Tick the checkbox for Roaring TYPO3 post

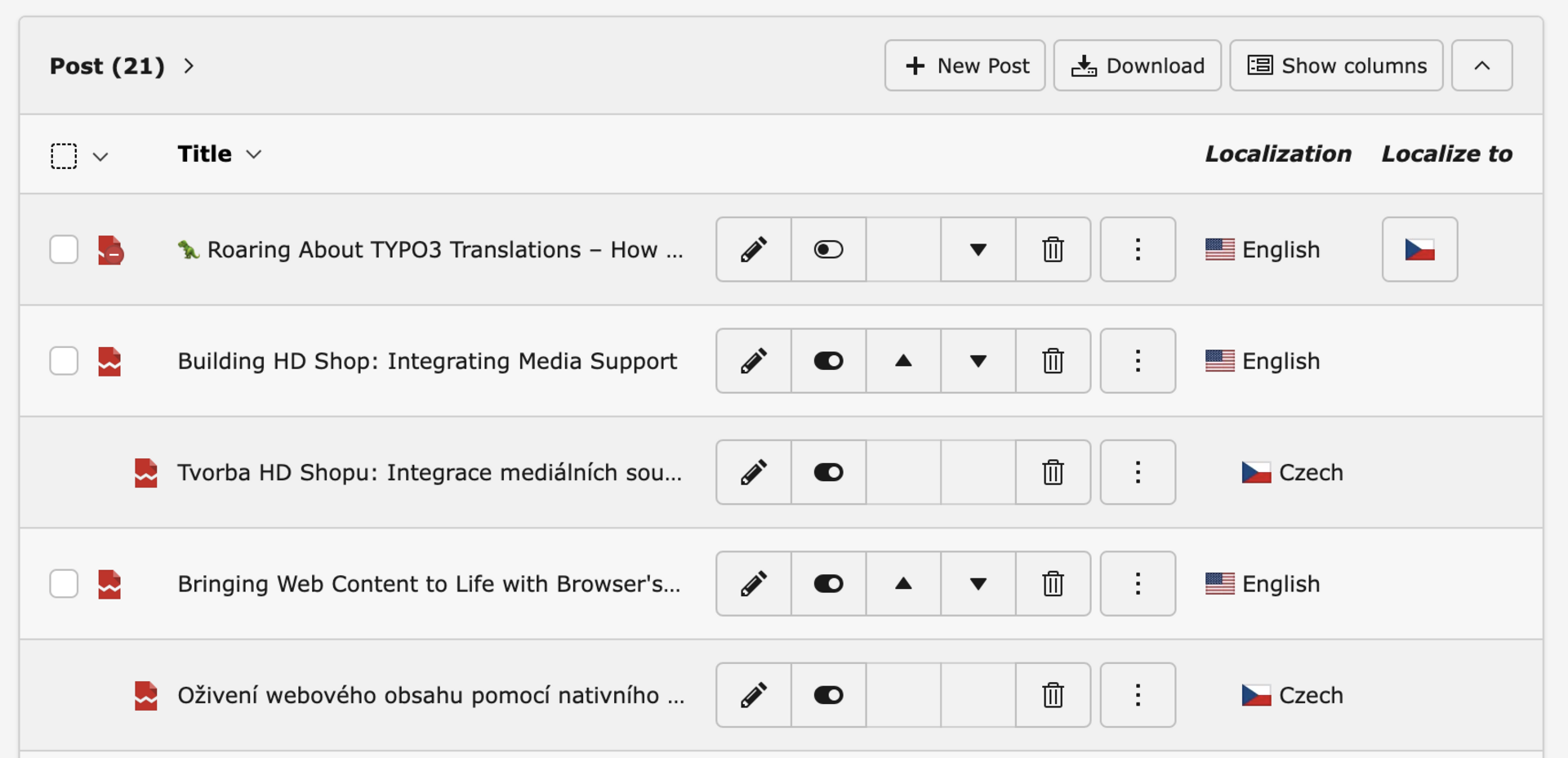tap(64, 249)
